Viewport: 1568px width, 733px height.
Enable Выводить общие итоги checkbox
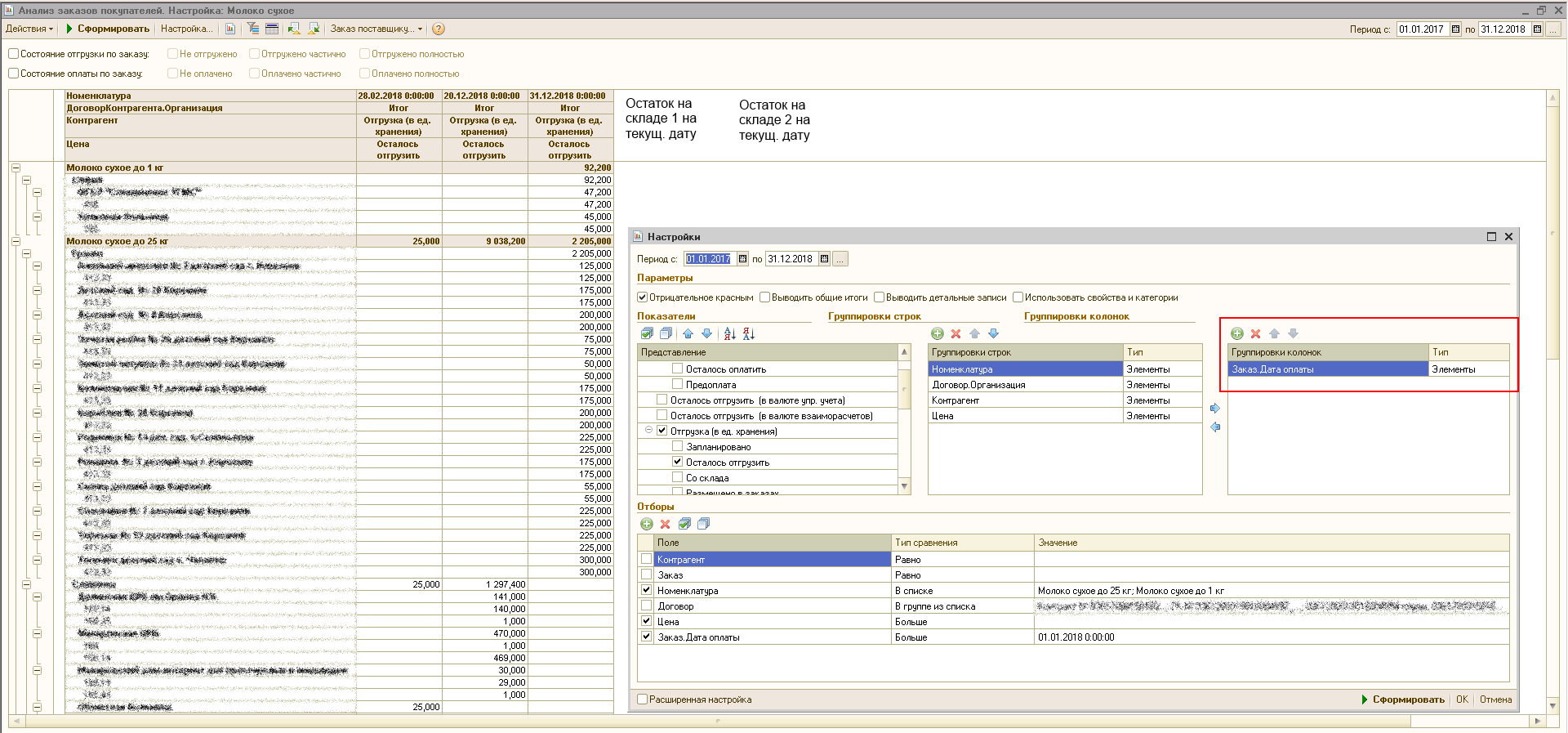[765, 297]
